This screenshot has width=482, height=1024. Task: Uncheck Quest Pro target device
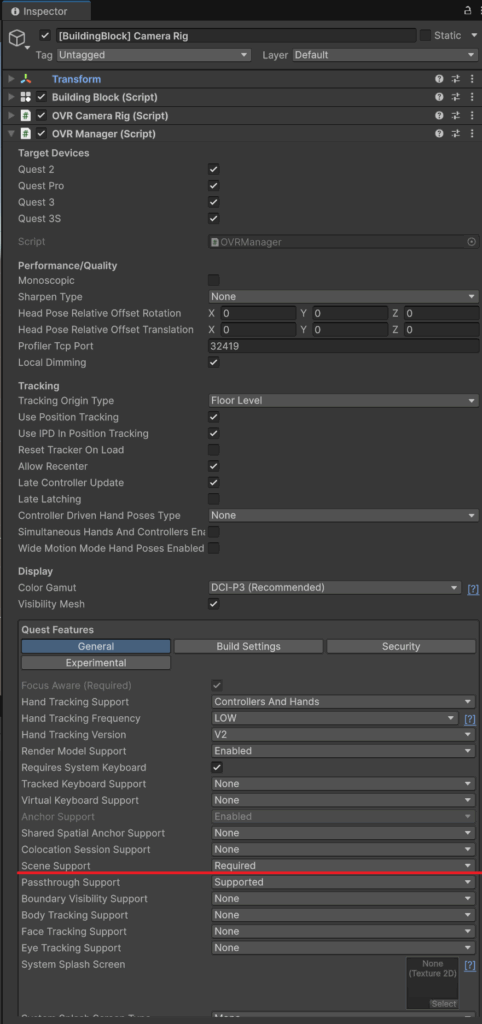214,185
